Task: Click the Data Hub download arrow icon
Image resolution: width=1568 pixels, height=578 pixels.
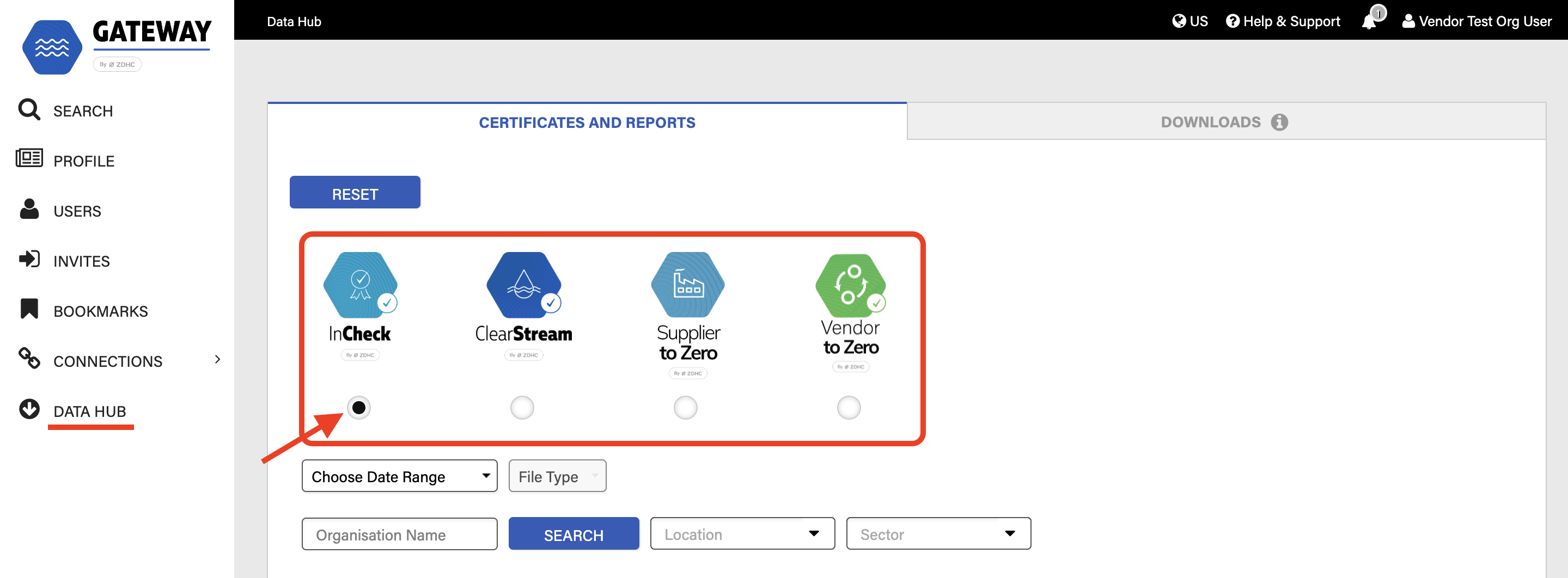Action: point(29,409)
